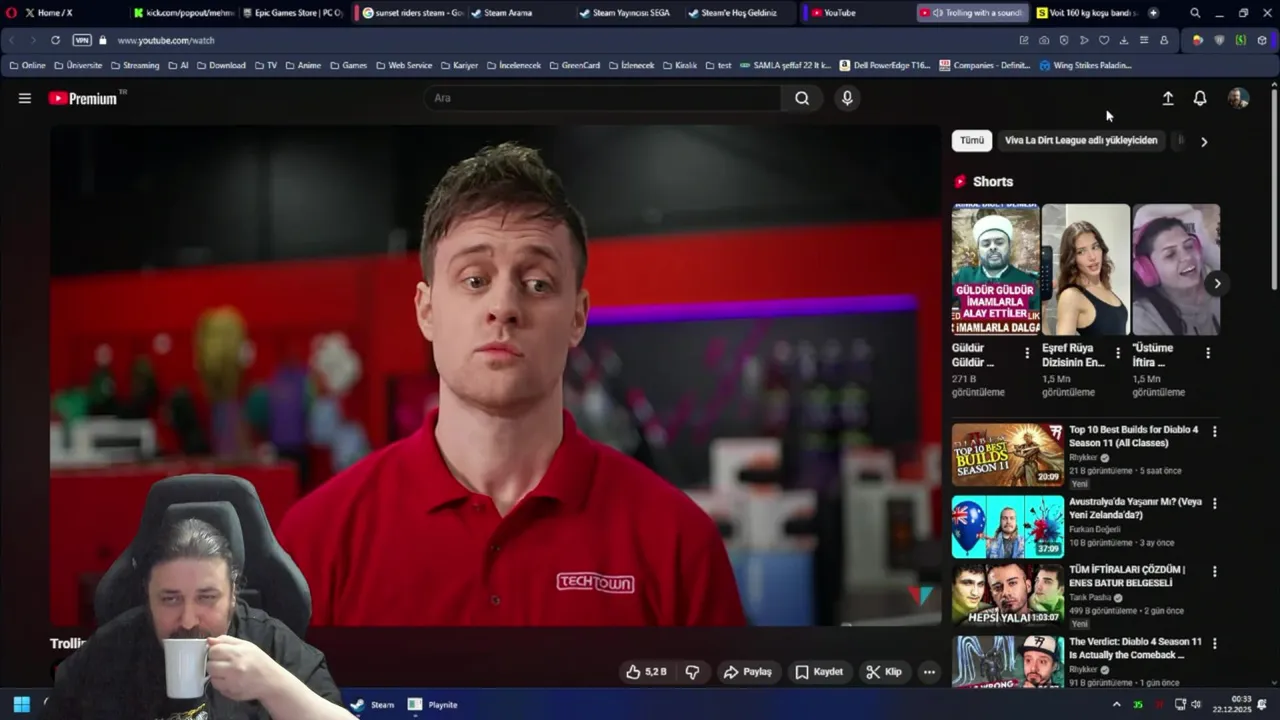
Task: Click inside the Ara search field
Action: (605, 98)
